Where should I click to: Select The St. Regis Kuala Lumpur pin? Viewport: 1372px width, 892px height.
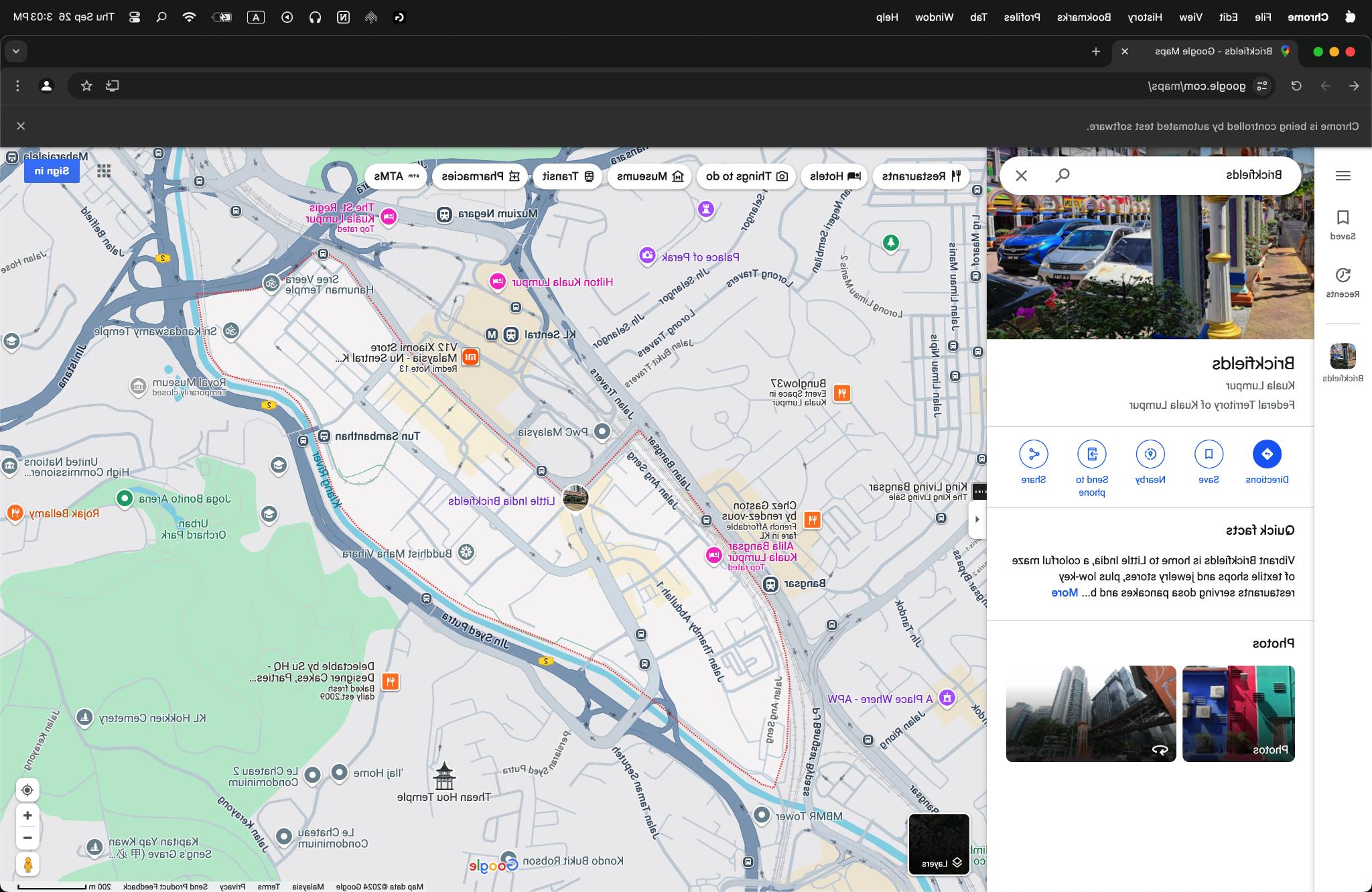389,217
